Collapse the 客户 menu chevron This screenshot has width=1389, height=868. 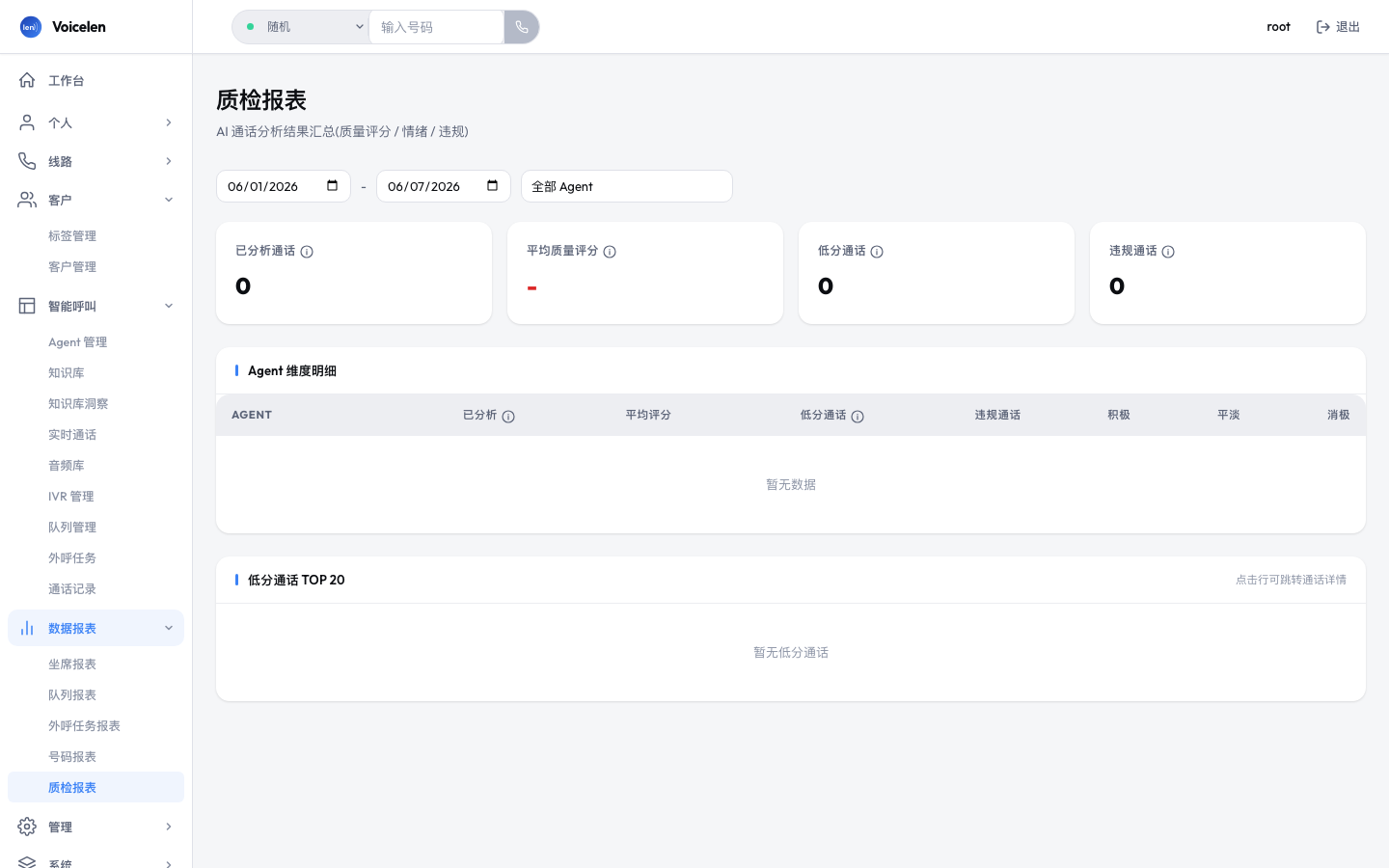pos(169,200)
